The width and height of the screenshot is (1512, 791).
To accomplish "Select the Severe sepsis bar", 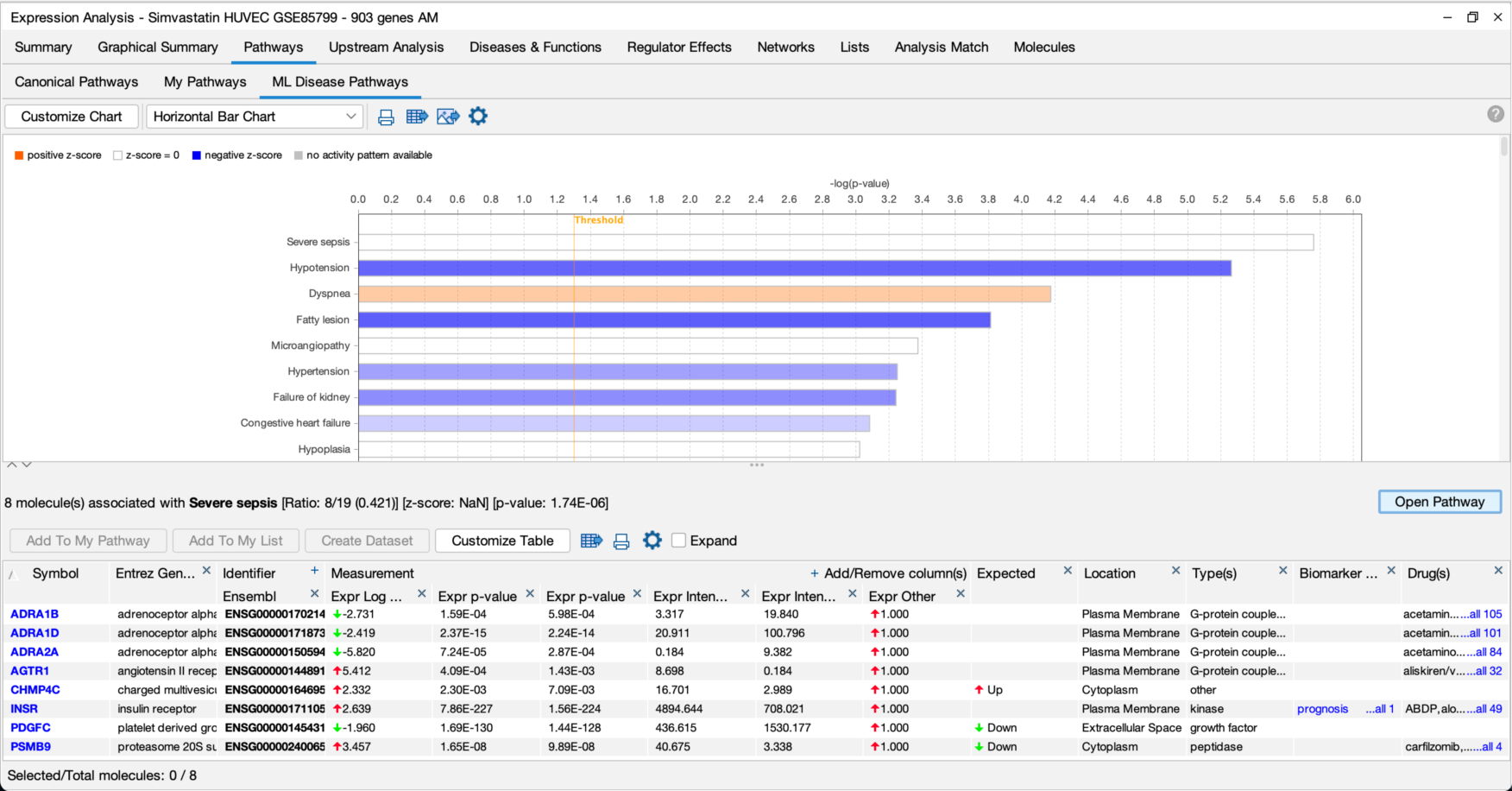I will click(x=836, y=242).
